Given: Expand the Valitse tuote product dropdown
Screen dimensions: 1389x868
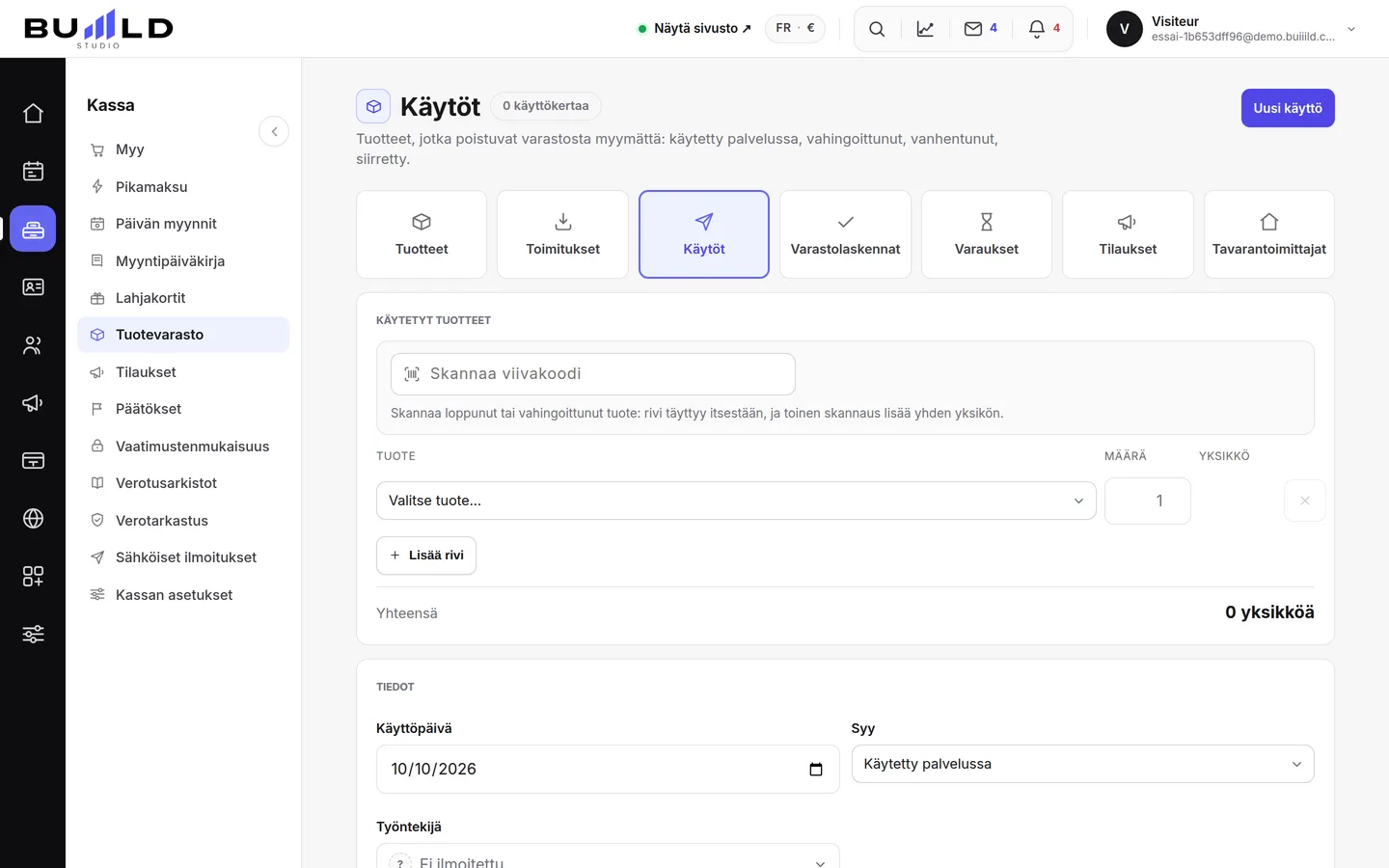Looking at the screenshot, I should point(736,501).
